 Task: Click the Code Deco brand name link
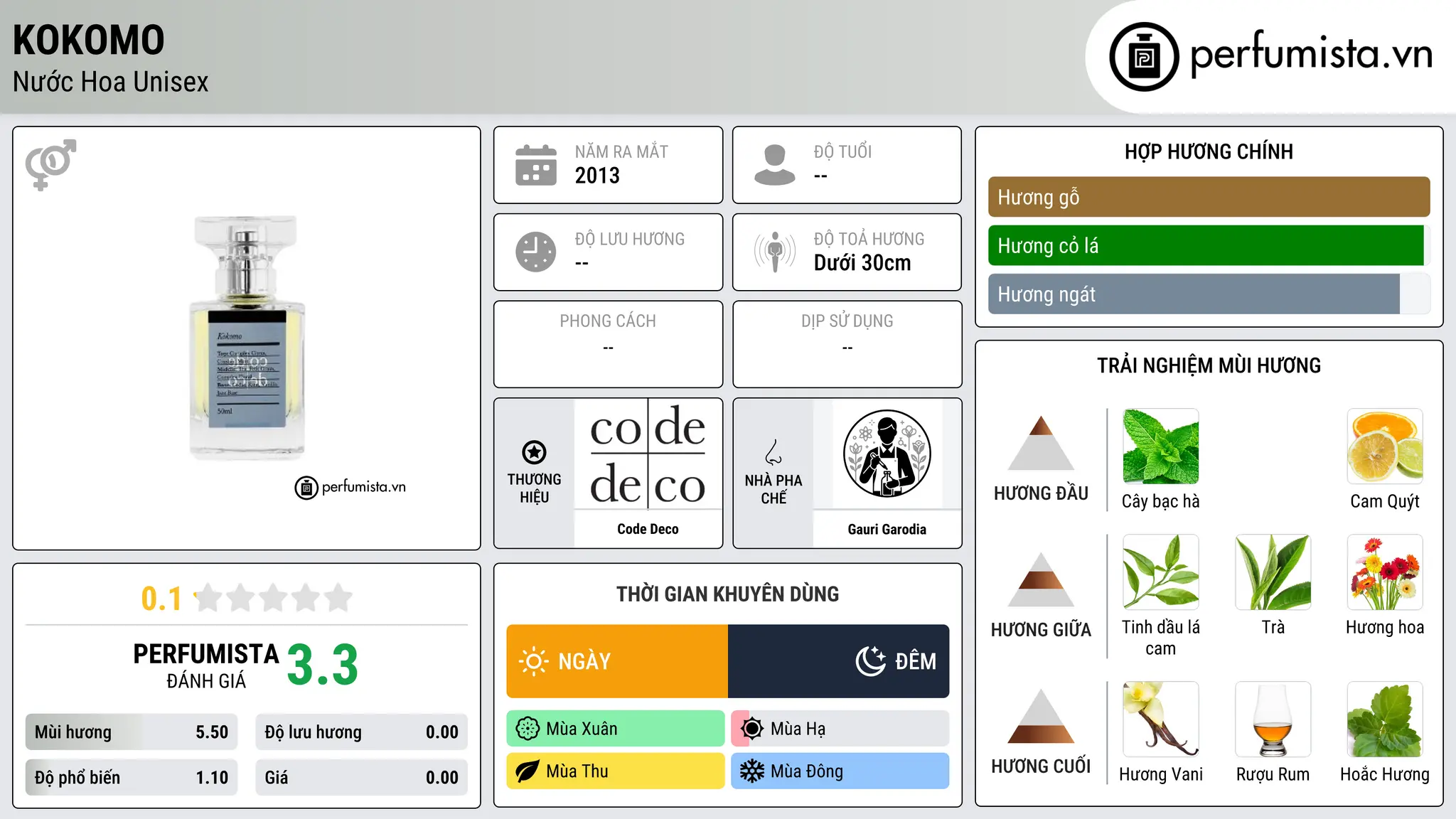pos(648,529)
